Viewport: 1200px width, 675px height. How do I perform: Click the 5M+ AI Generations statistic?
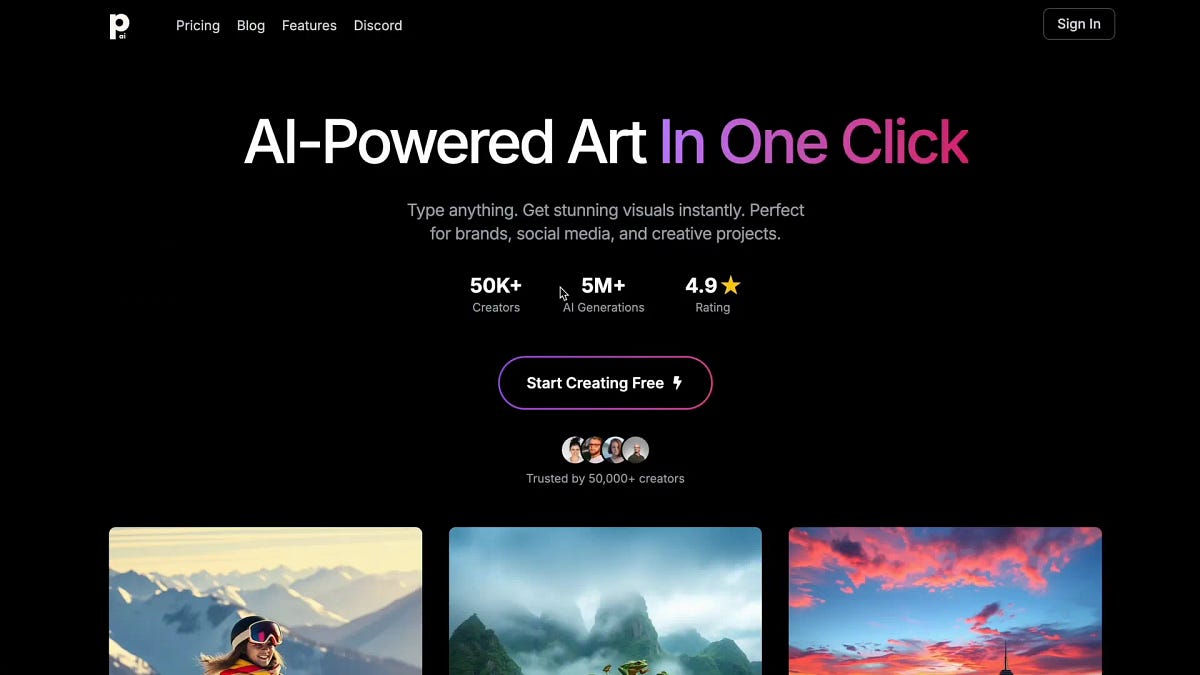603,294
